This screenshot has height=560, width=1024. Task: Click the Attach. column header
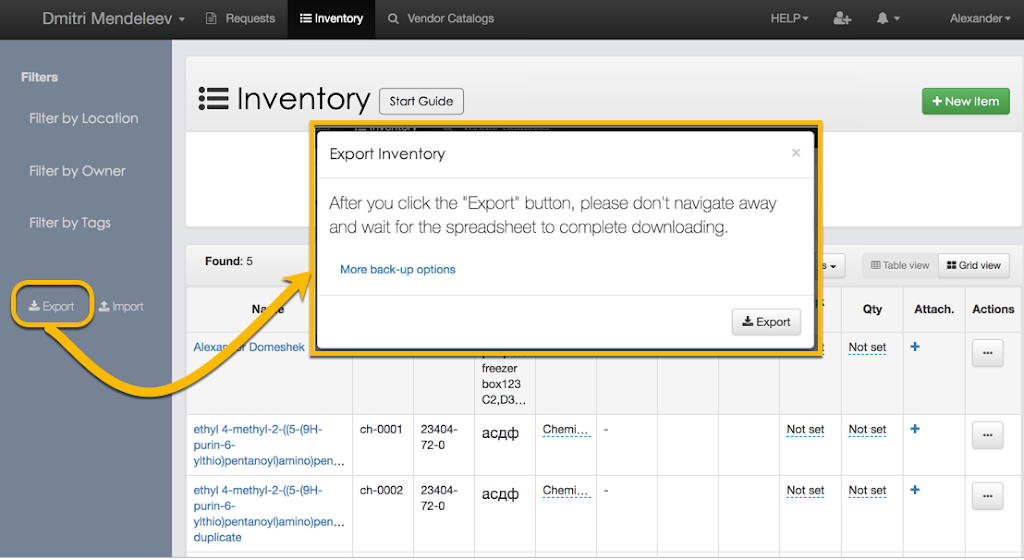pyautogui.click(x=934, y=309)
